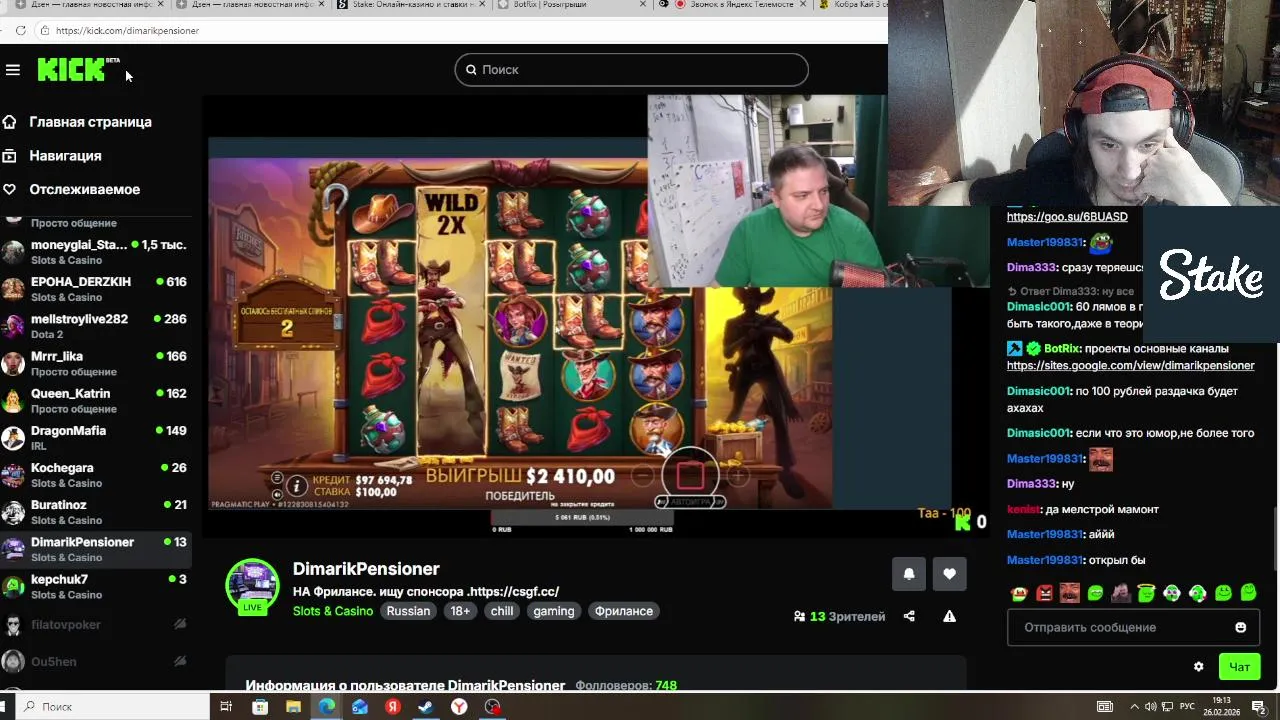This screenshot has width=1280, height=720.
Task: Open EPOHA_DERZKIH channel in sidebar
Action: coord(95,289)
